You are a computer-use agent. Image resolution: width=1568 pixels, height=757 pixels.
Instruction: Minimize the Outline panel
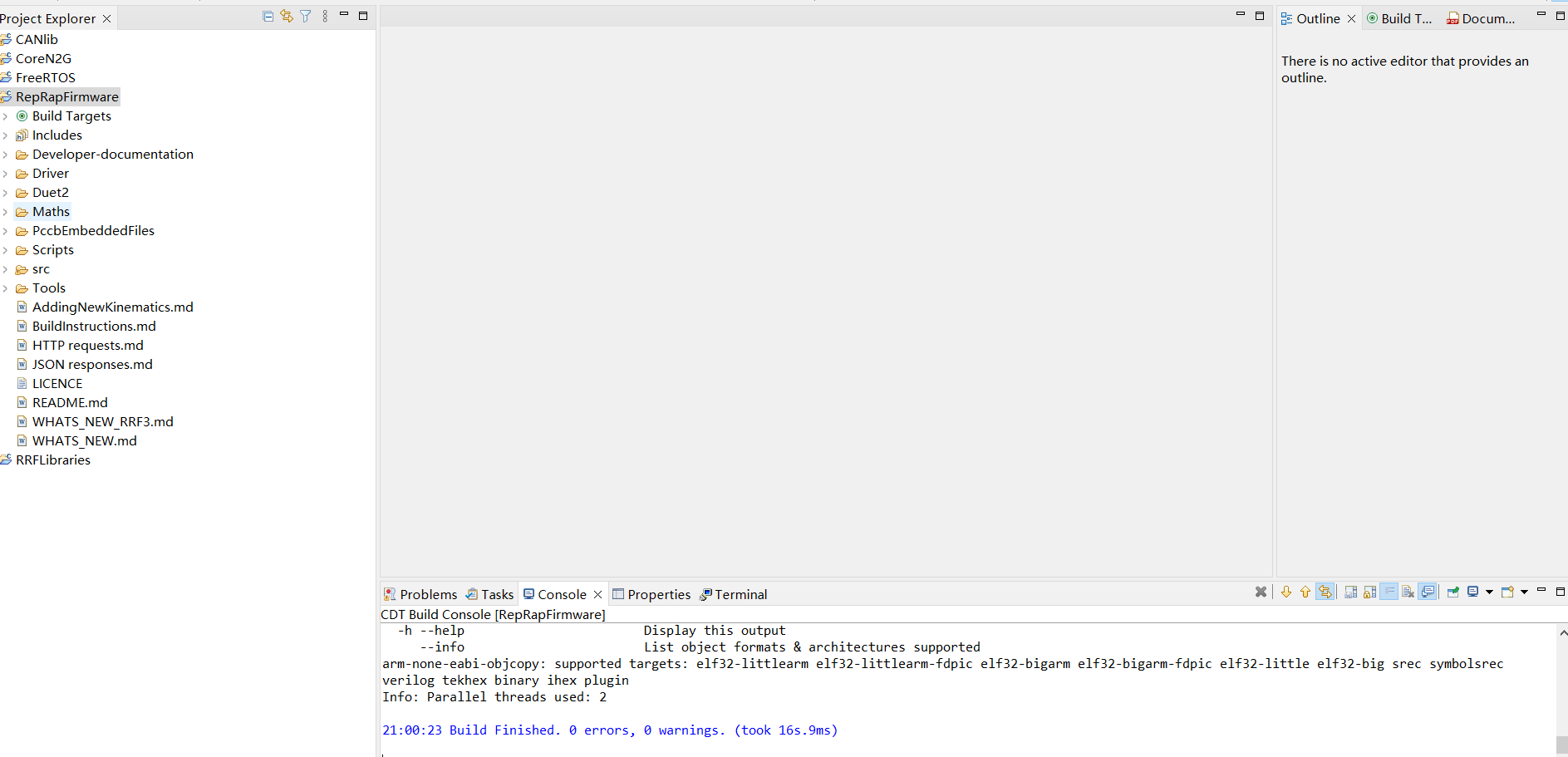1541,15
